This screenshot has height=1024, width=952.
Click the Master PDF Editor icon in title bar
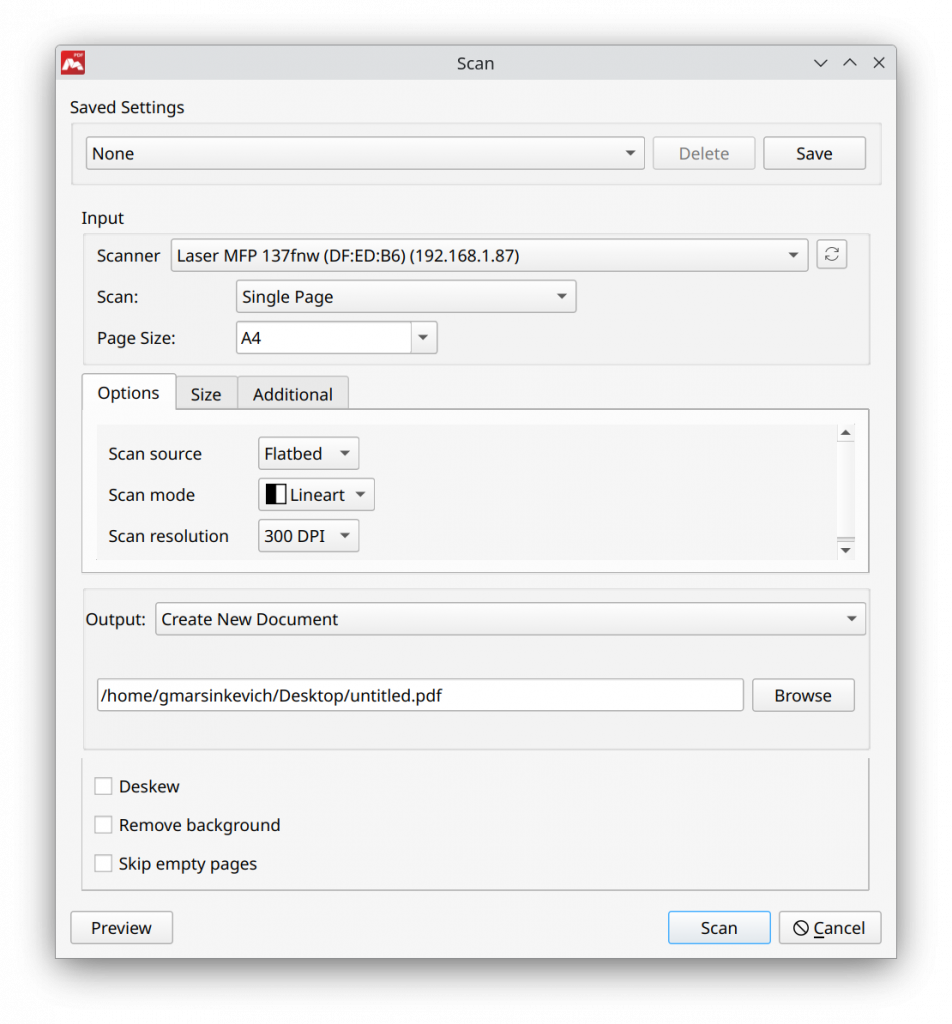71,62
